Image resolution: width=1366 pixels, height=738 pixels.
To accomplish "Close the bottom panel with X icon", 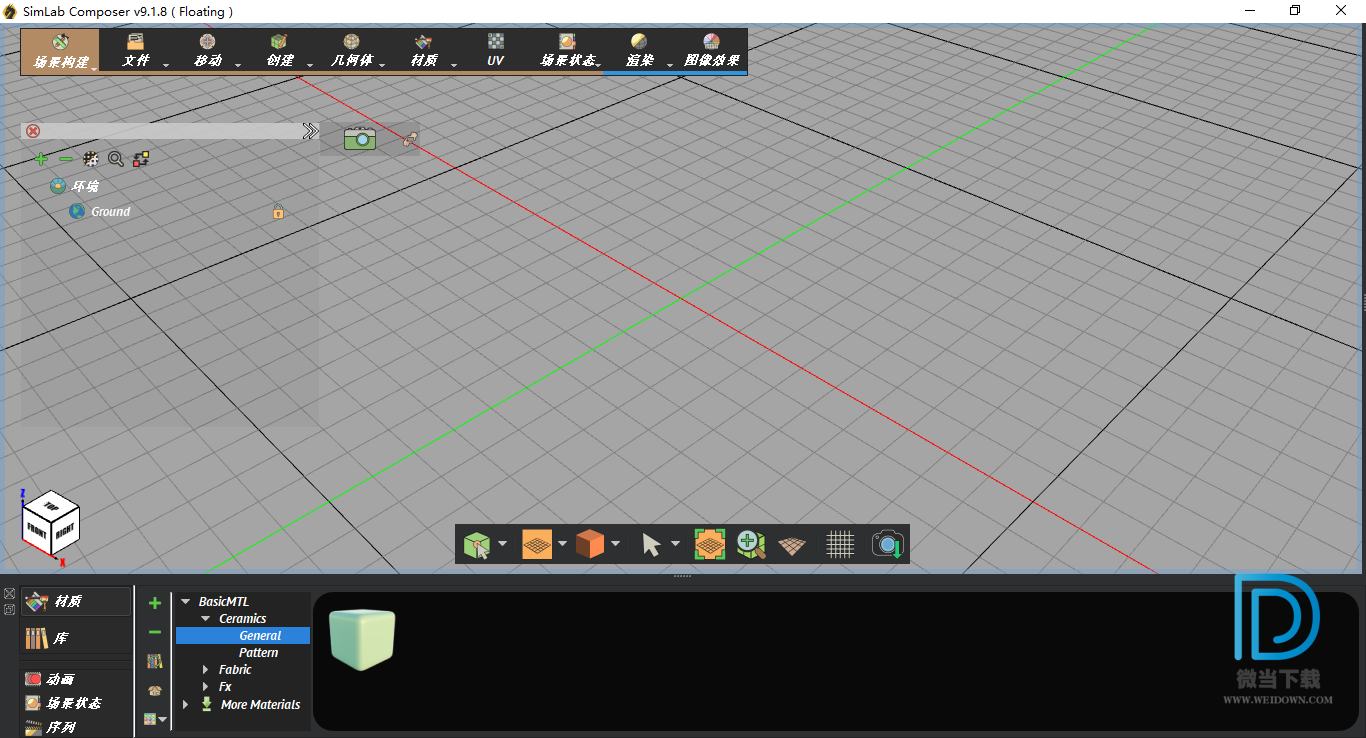I will (9, 594).
